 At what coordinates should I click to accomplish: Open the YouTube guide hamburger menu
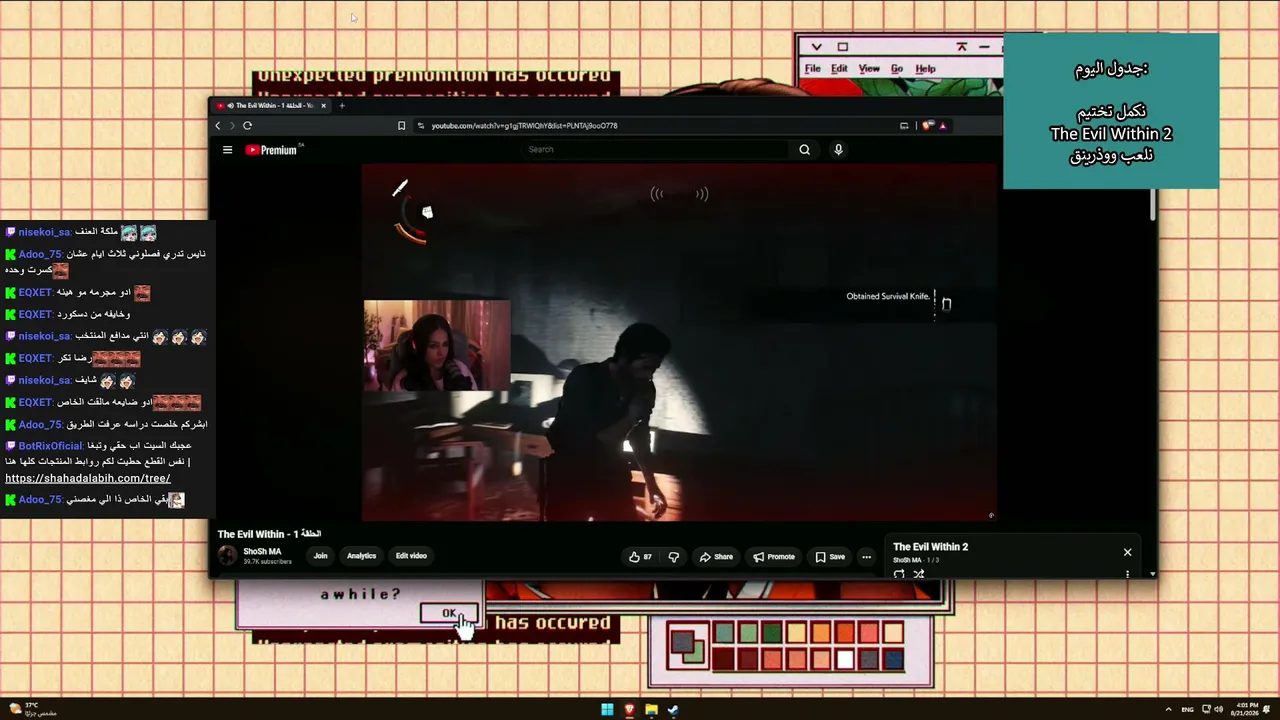[227, 150]
